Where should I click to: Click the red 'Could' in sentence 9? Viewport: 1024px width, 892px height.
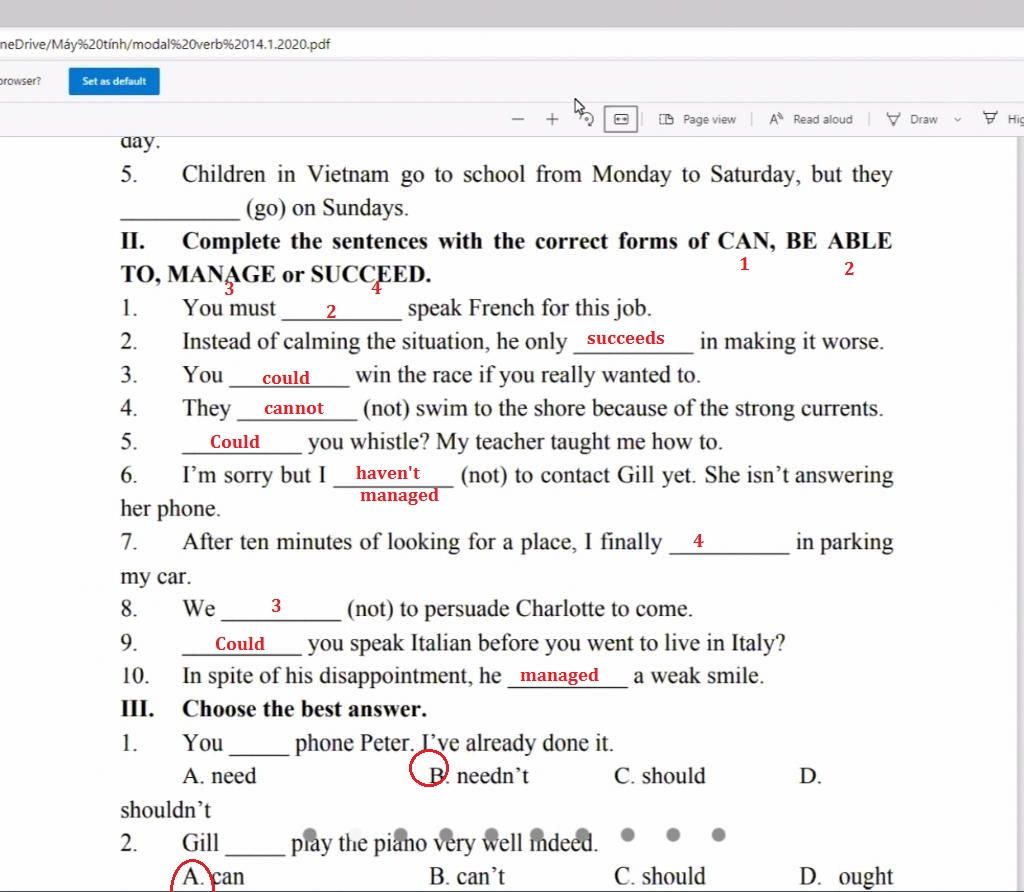[240, 644]
